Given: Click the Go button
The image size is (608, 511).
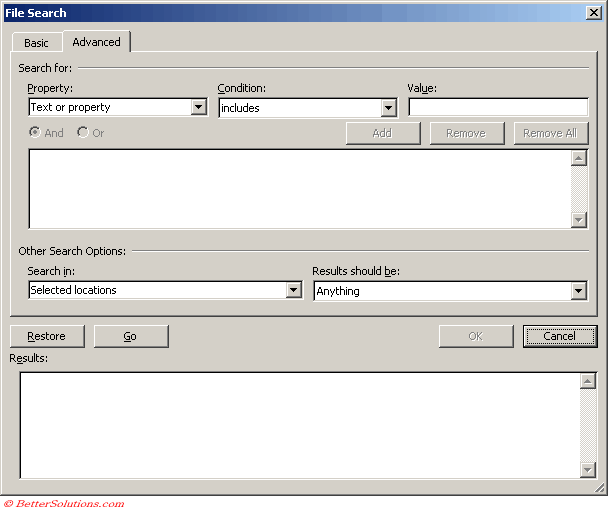Looking at the screenshot, I should pos(131,336).
